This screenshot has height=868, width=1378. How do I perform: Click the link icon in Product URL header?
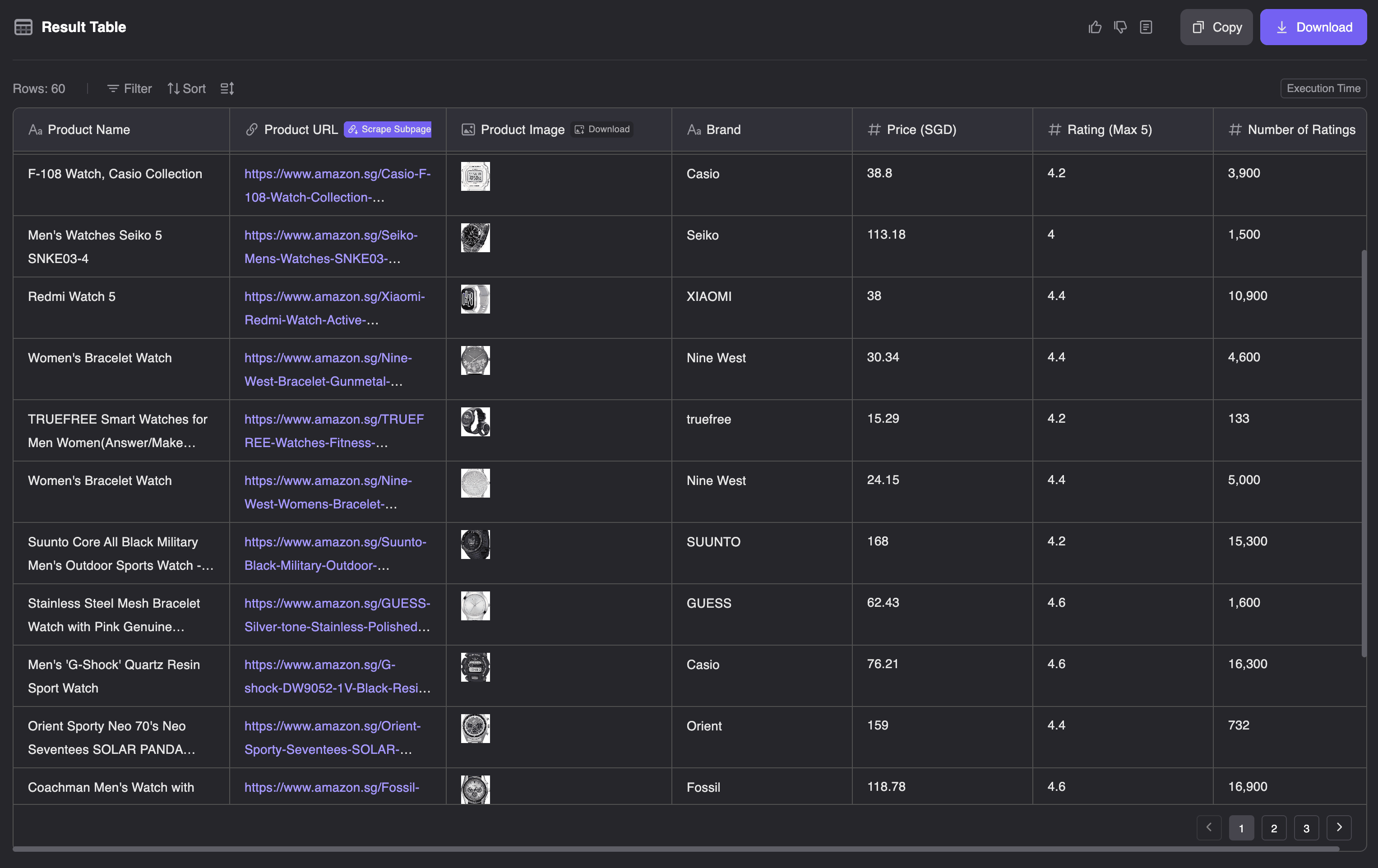coord(252,129)
